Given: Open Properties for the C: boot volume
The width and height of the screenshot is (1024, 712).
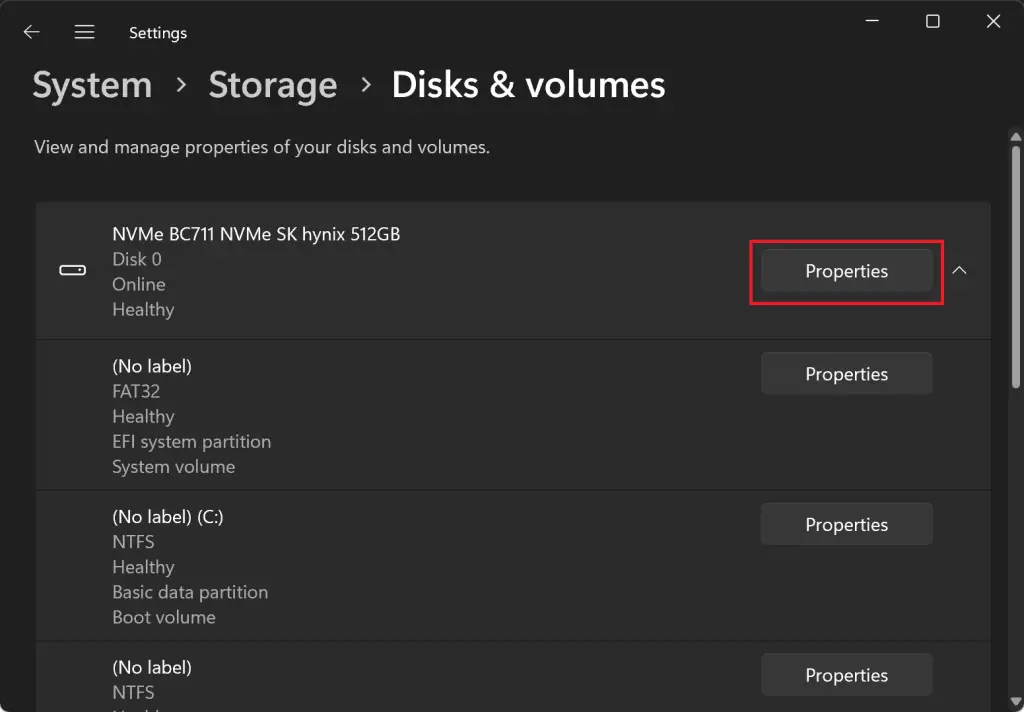Looking at the screenshot, I should click(x=846, y=524).
